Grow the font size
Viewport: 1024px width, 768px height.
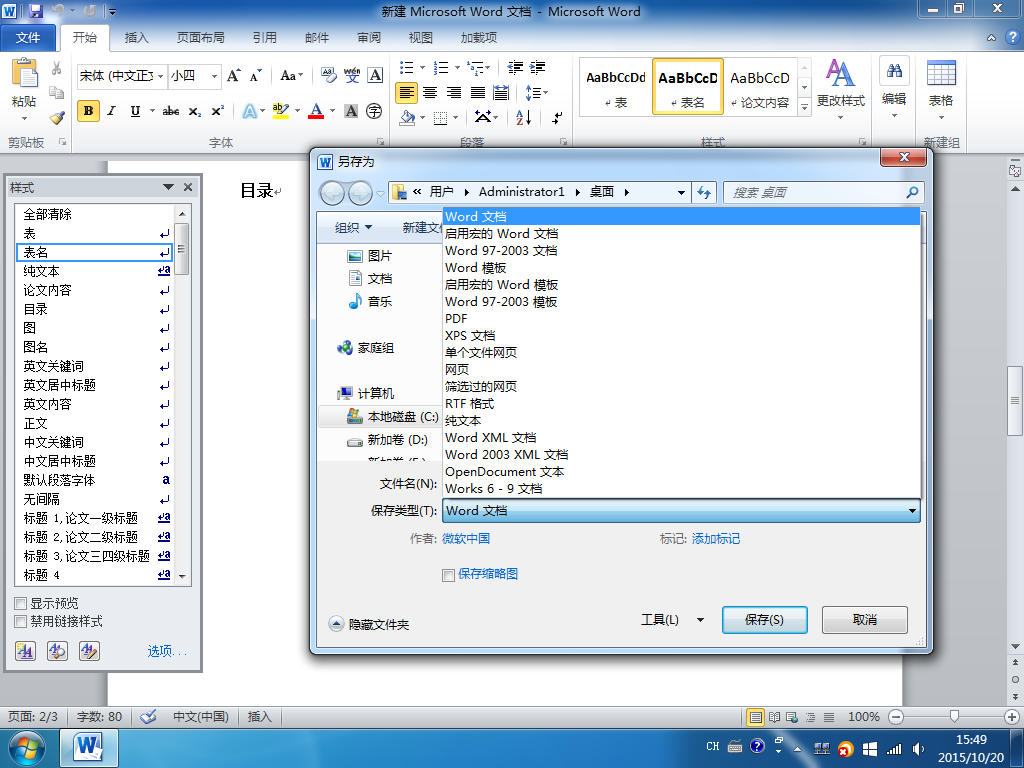pyautogui.click(x=233, y=76)
